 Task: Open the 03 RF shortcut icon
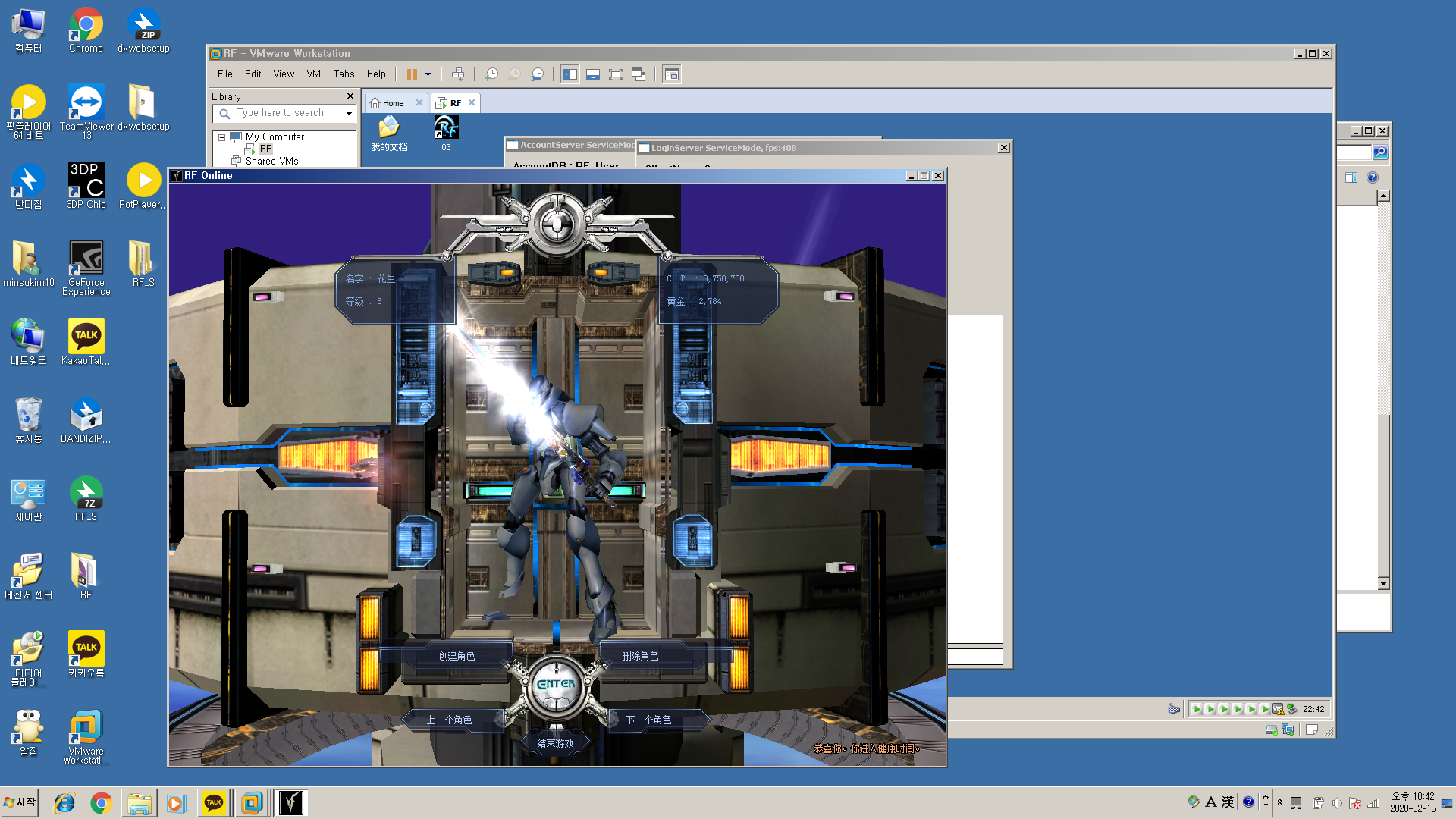(446, 127)
